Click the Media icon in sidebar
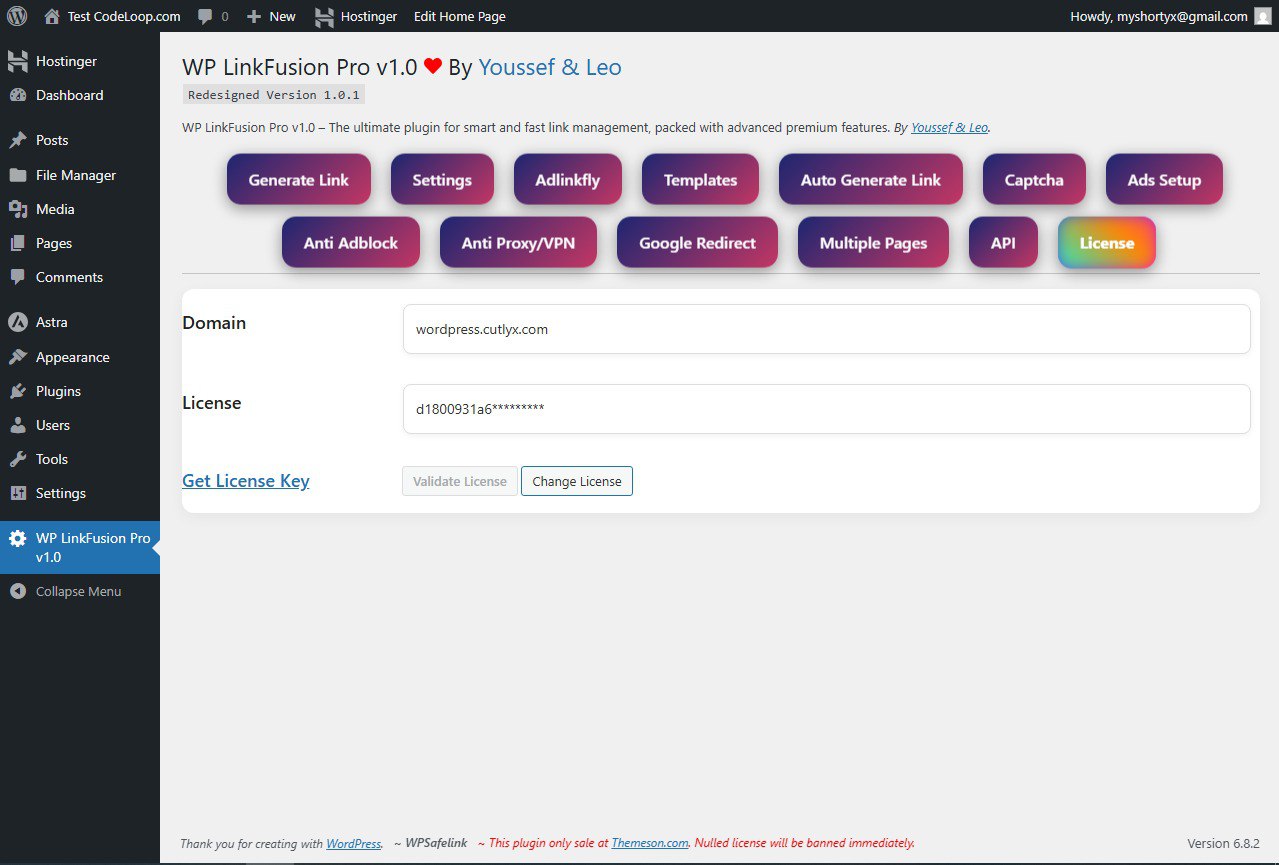This screenshot has width=1279, height=865. pos(17,209)
